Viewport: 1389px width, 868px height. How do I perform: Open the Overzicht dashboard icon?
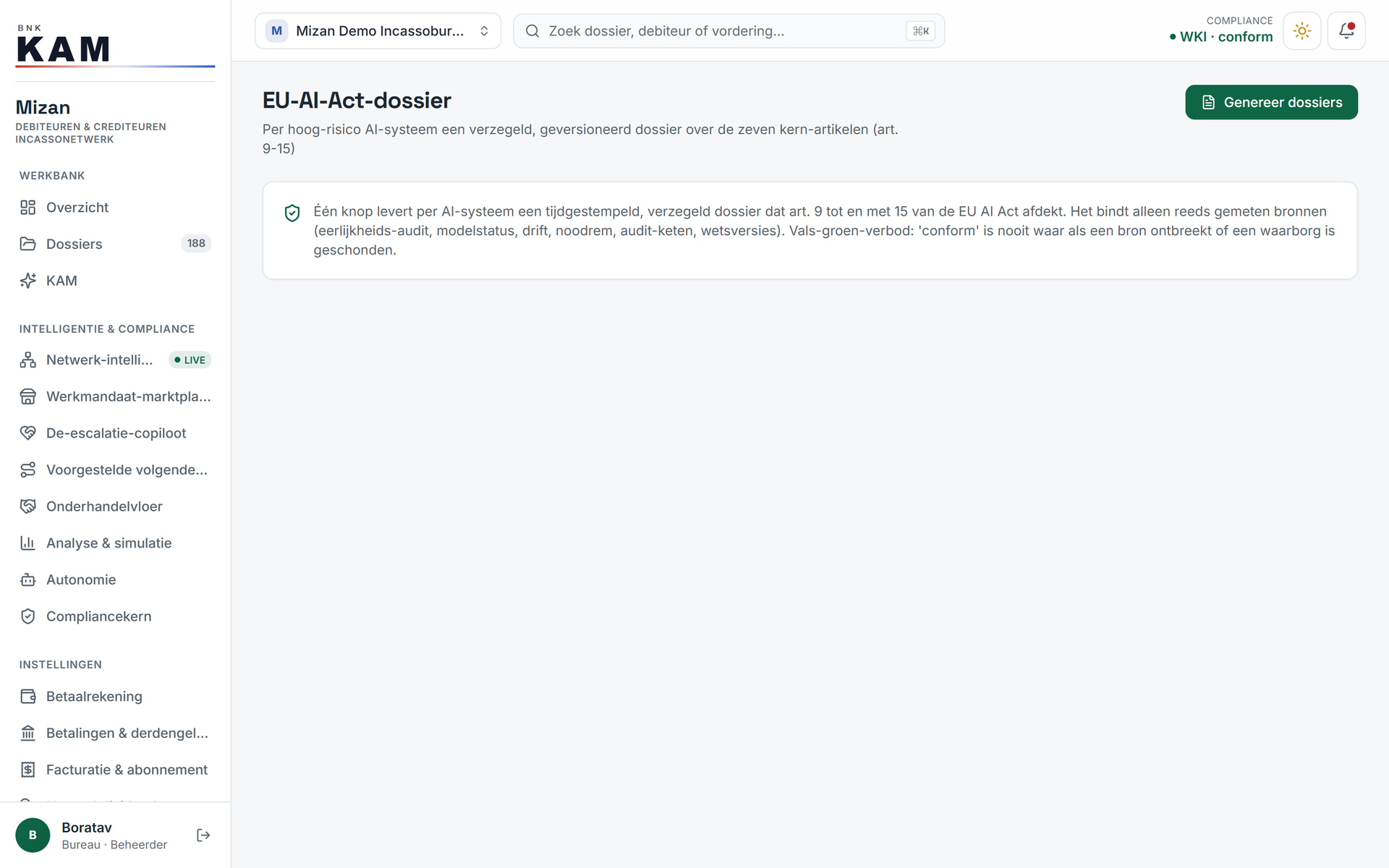[27, 208]
